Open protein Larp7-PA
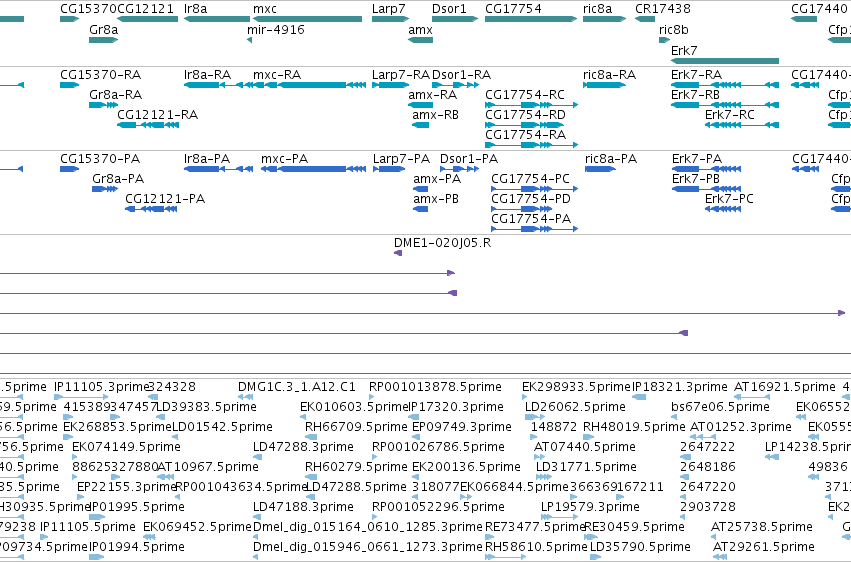 401,158
